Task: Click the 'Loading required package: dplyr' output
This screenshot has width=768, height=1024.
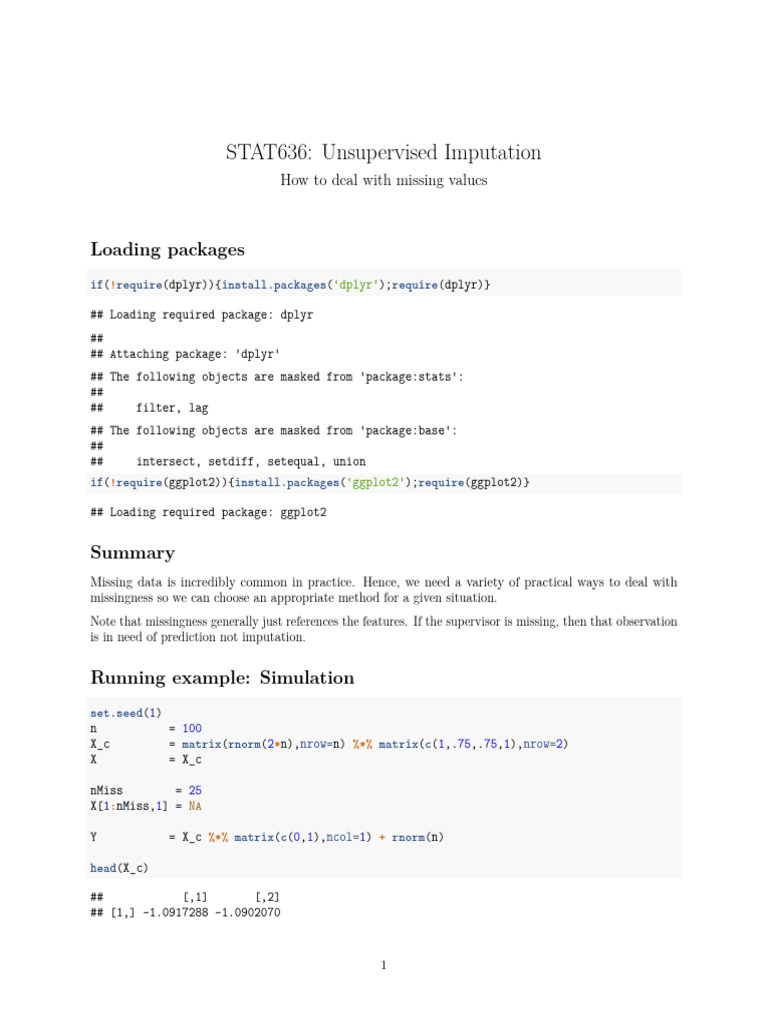Action: click(x=201, y=315)
